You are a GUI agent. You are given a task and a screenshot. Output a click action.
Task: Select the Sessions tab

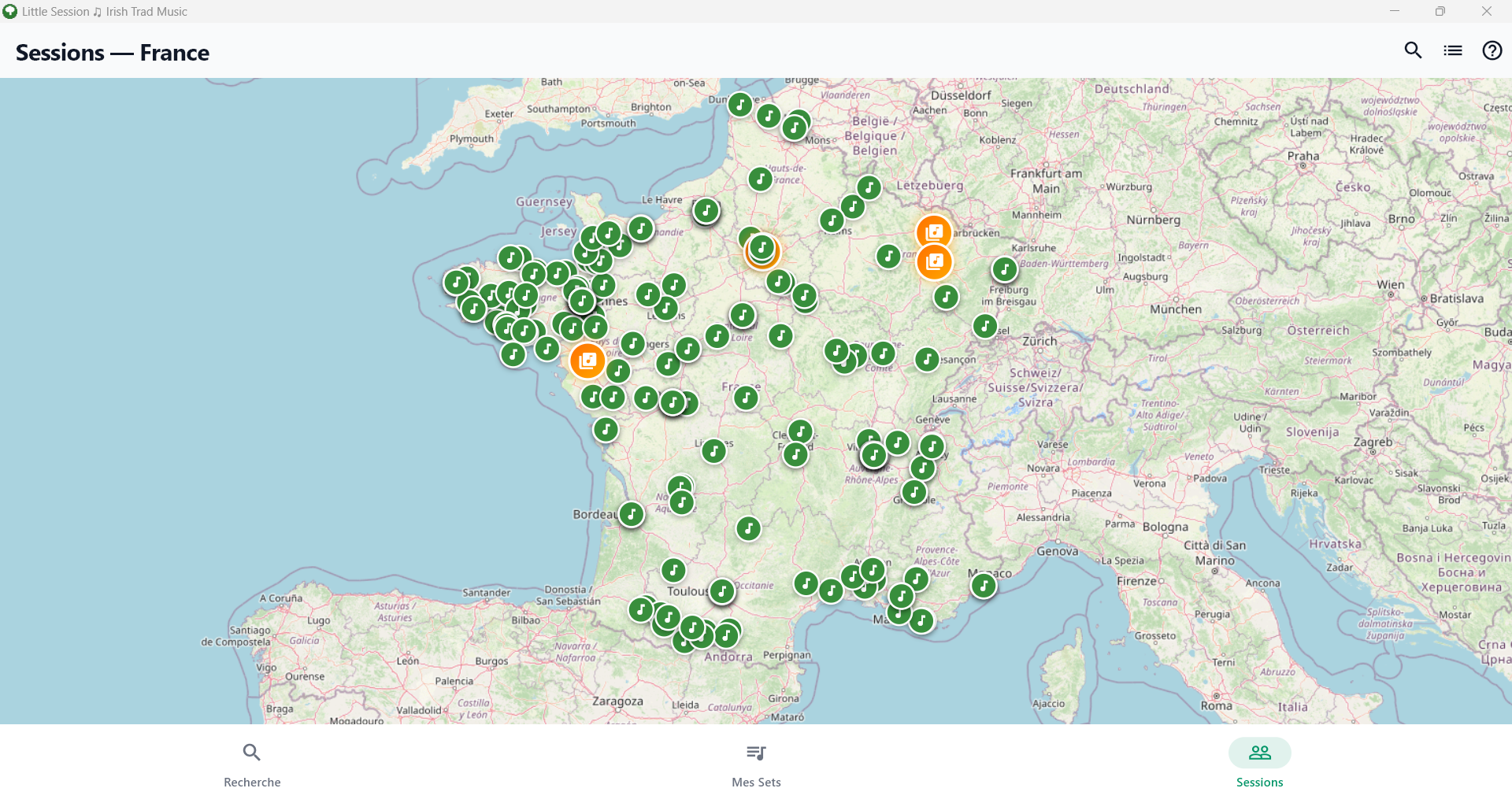tap(1259, 764)
